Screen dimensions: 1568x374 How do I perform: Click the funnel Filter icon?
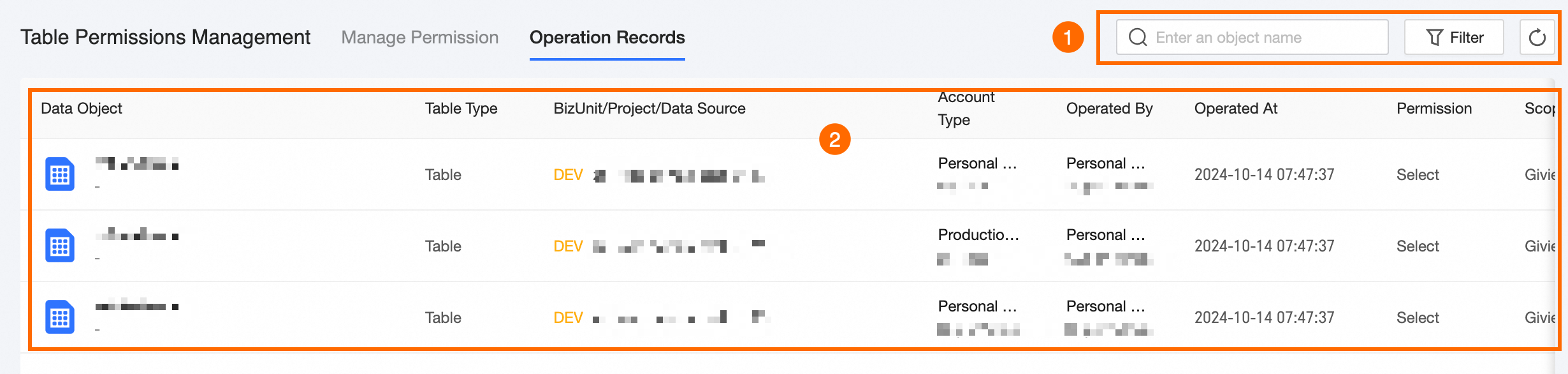pos(1434,38)
